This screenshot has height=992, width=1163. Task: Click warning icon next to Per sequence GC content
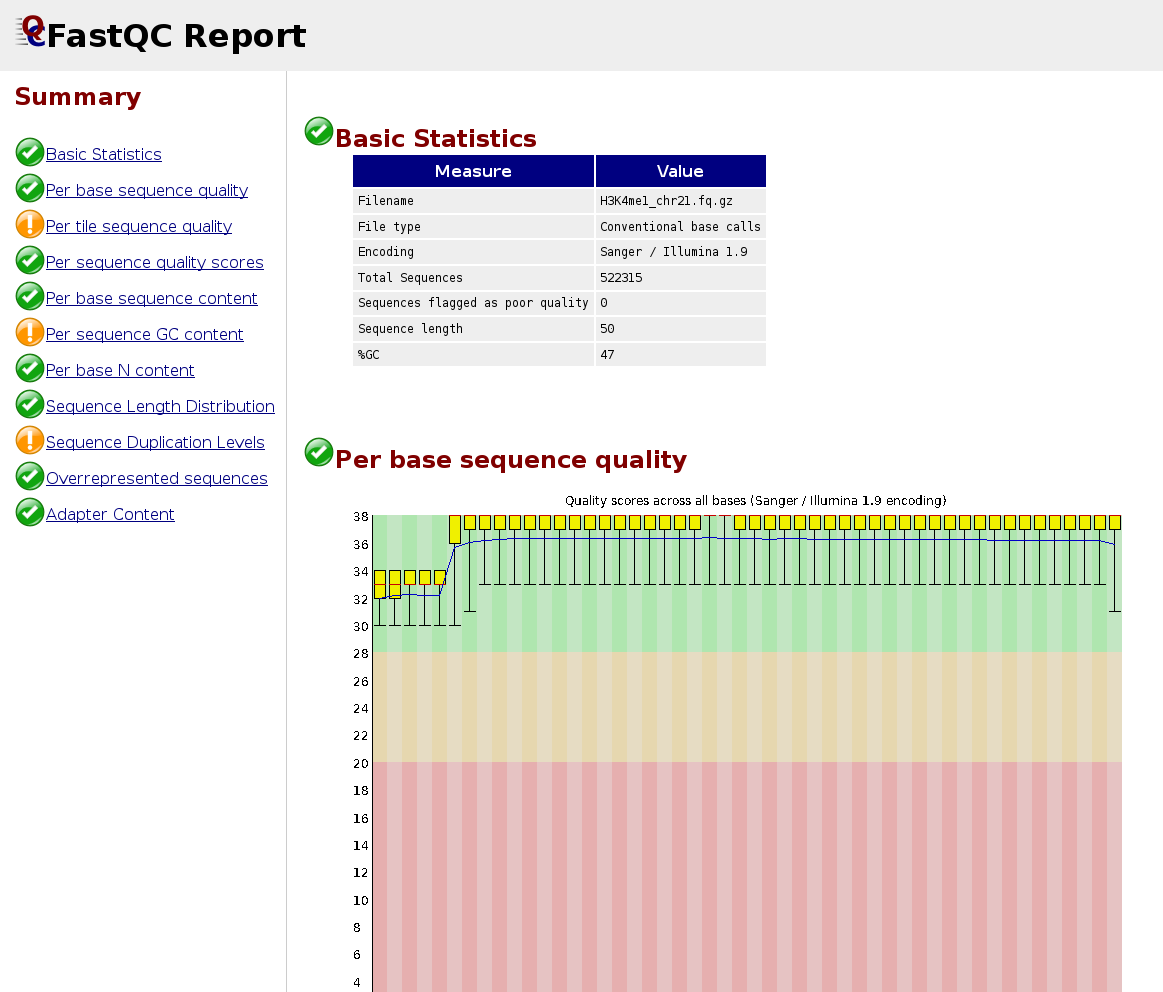(x=30, y=333)
